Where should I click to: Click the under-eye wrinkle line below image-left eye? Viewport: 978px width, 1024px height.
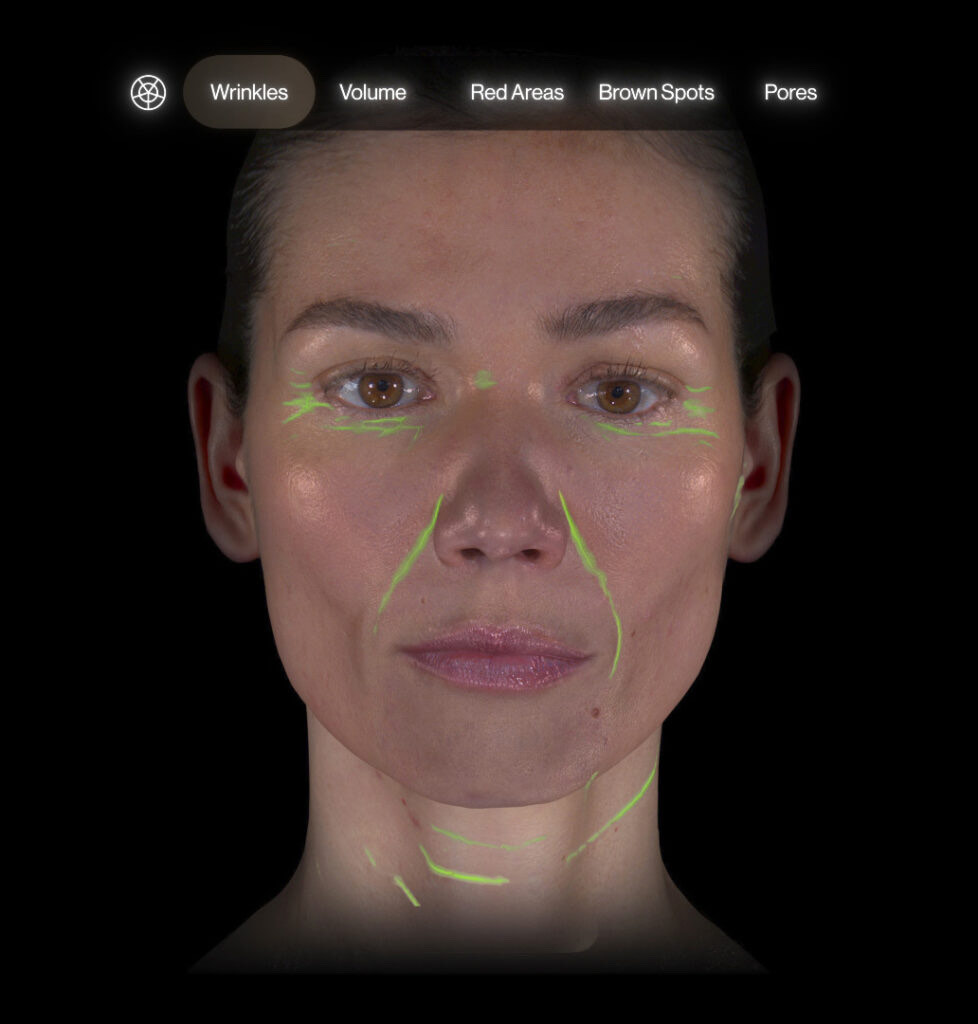click(378, 427)
